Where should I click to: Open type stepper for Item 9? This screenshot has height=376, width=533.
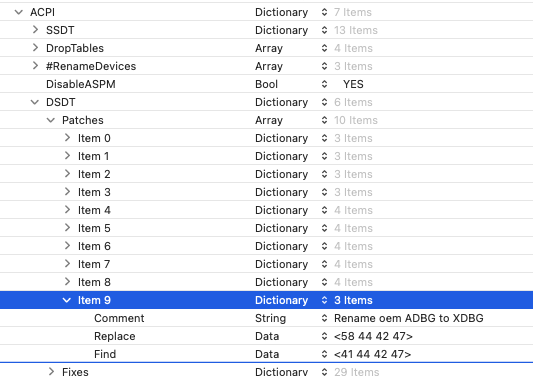[x=324, y=301]
